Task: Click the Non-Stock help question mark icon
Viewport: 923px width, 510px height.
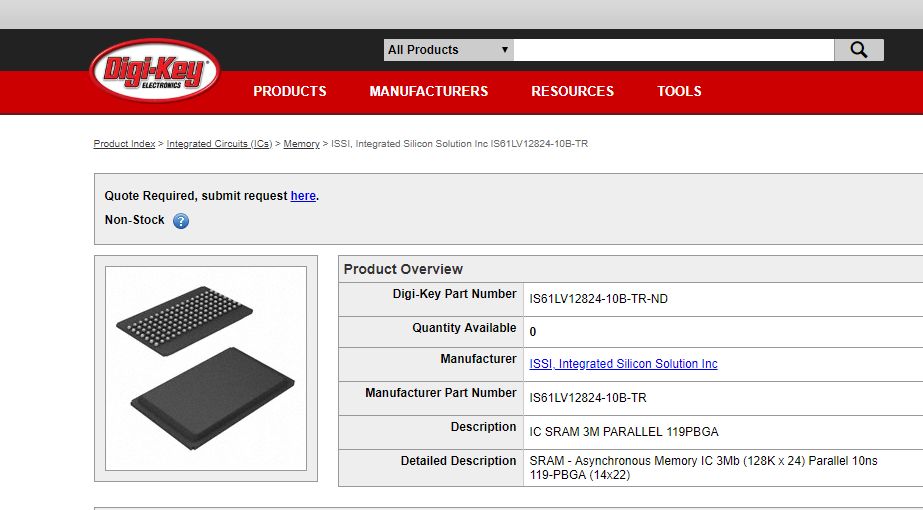Action: pyautogui.click(x=181, y=221)
